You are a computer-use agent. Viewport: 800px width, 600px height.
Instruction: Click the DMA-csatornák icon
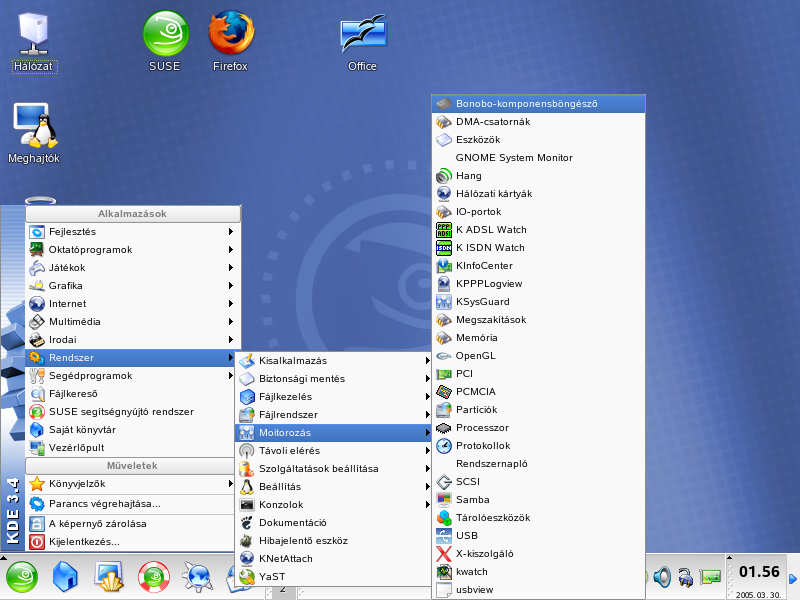tap(444, 122)
